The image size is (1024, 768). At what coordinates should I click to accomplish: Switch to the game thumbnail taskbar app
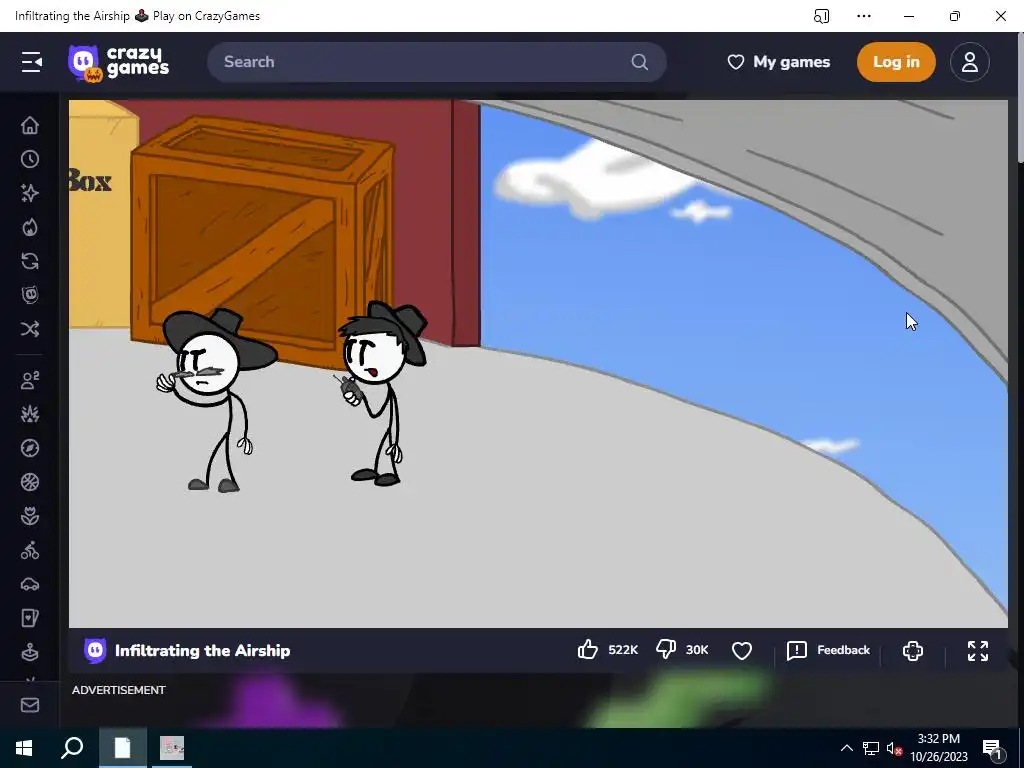pyautogui.click(x=172, y=748)
